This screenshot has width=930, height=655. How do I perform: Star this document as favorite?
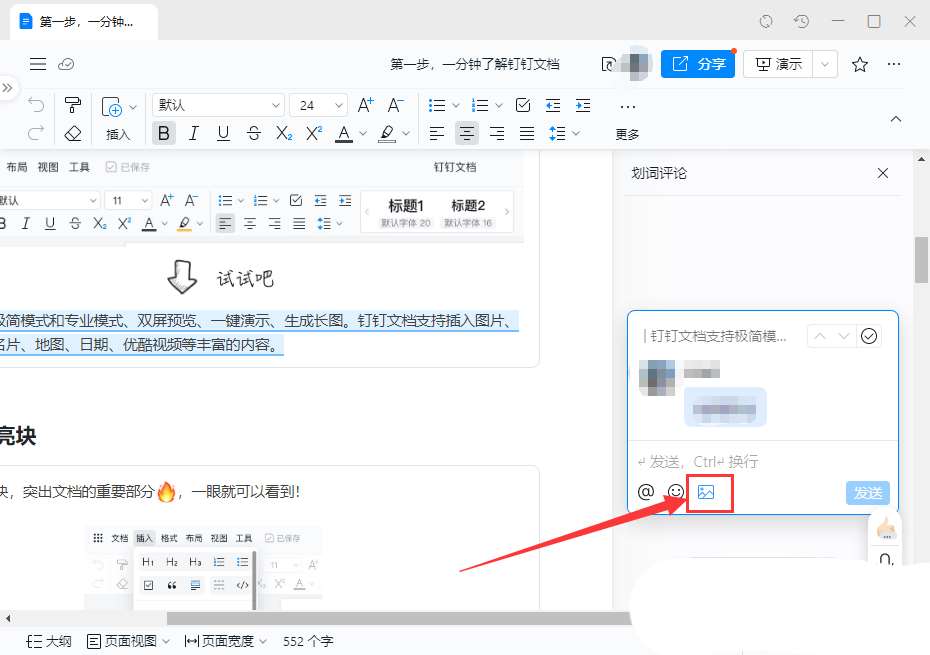[x=860, y=64]
